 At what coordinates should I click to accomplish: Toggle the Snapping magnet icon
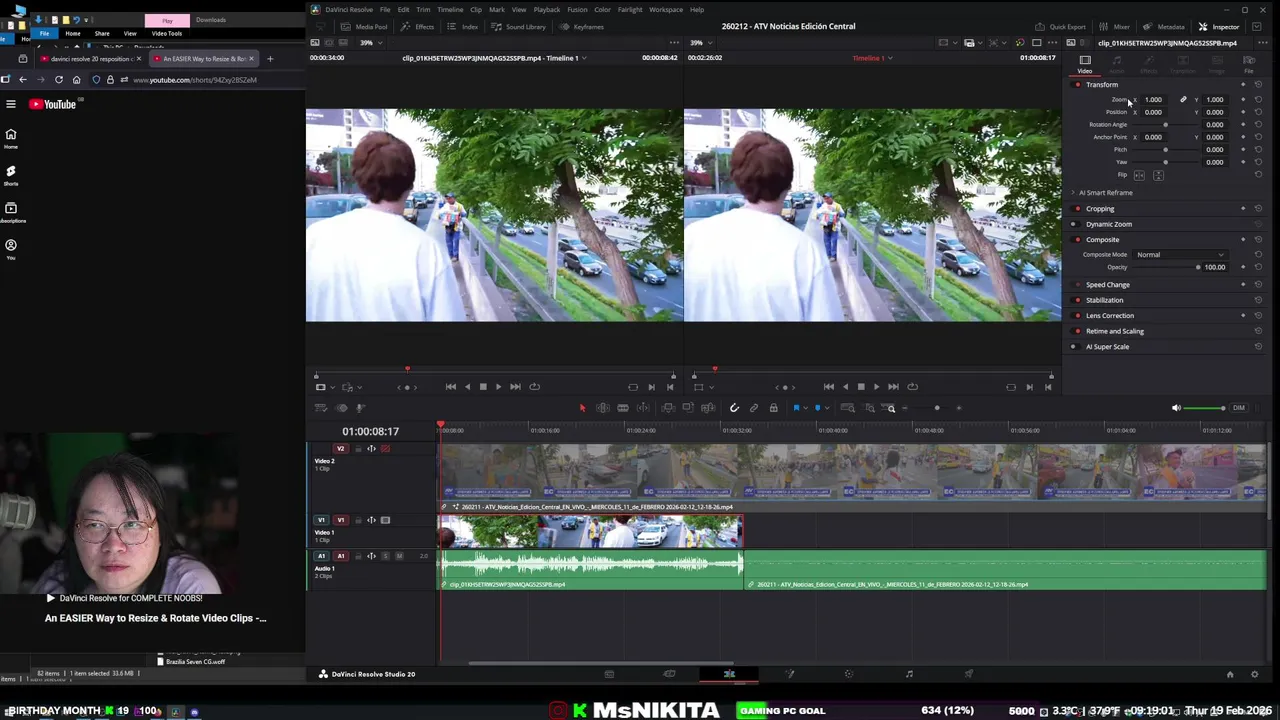734,408
